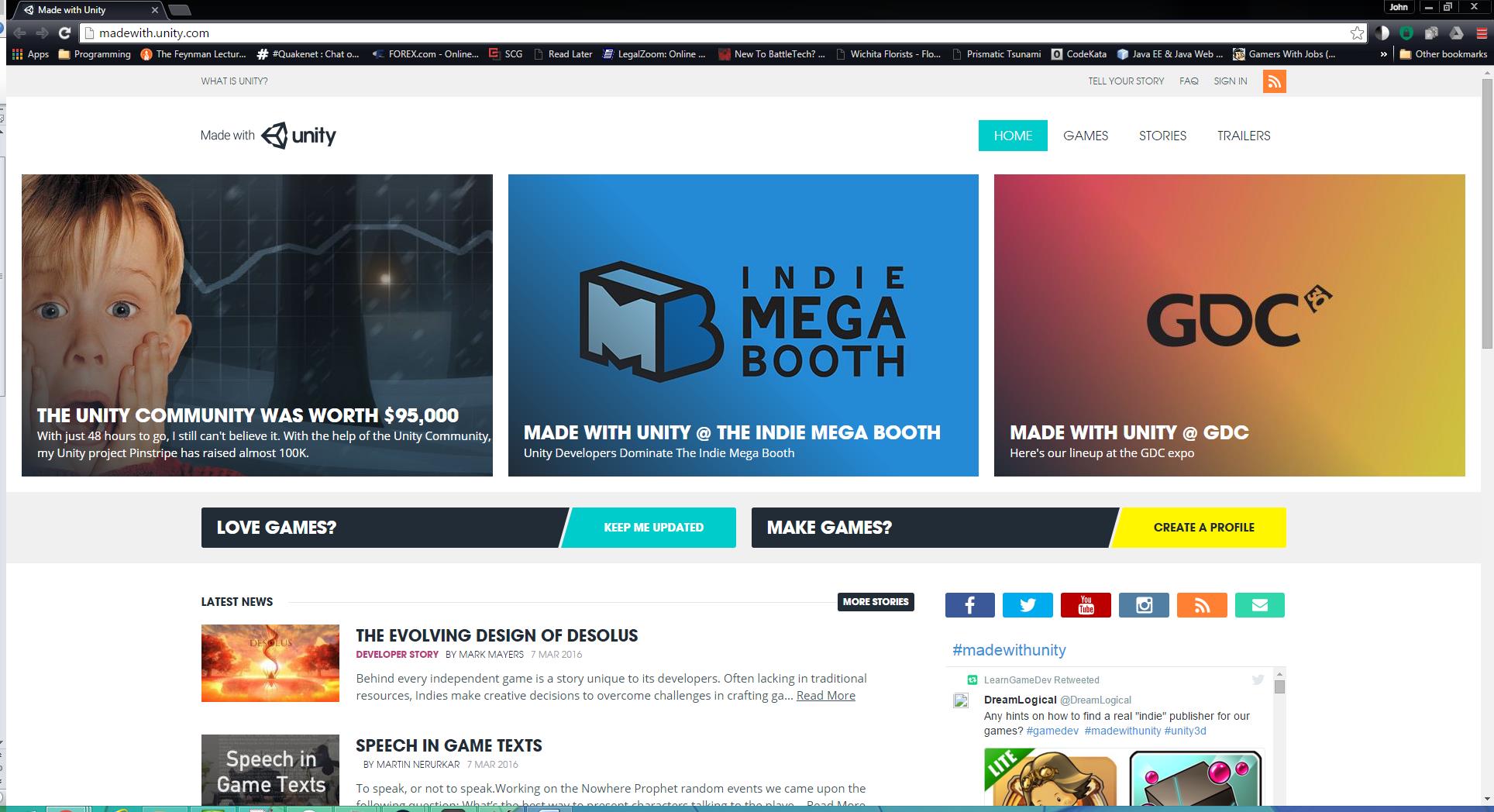Open the YouTube social button
The width and height of the screenshot is (1494, 812).
1086,605
